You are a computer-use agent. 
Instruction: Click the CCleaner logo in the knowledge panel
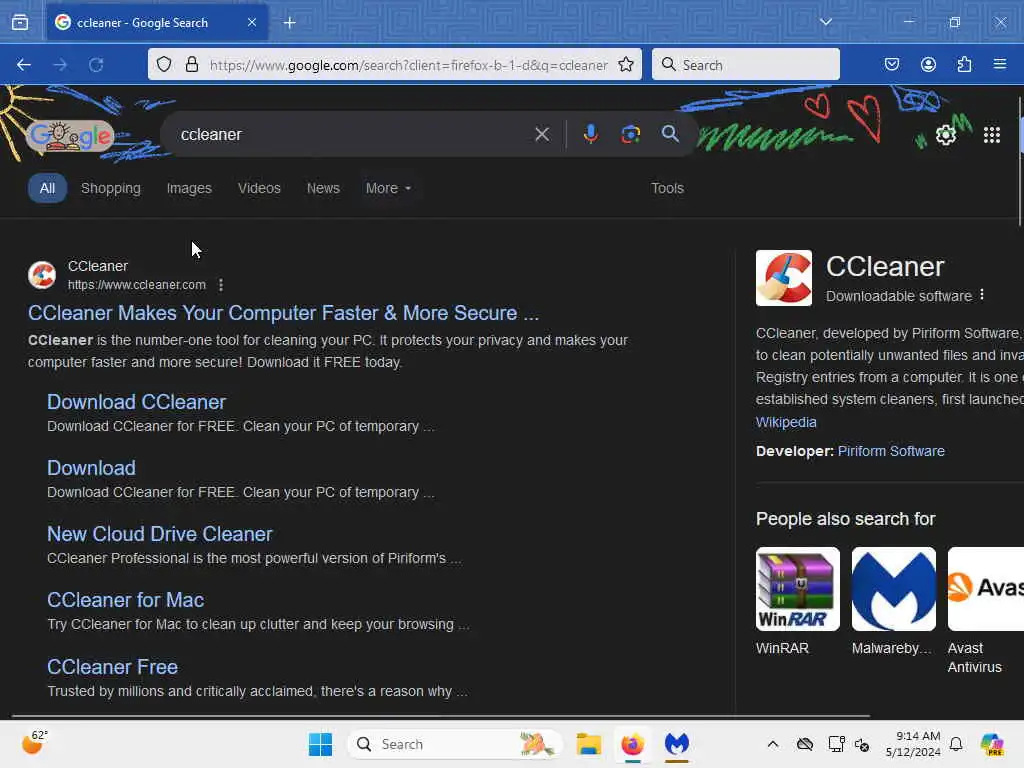coord(784,278)
